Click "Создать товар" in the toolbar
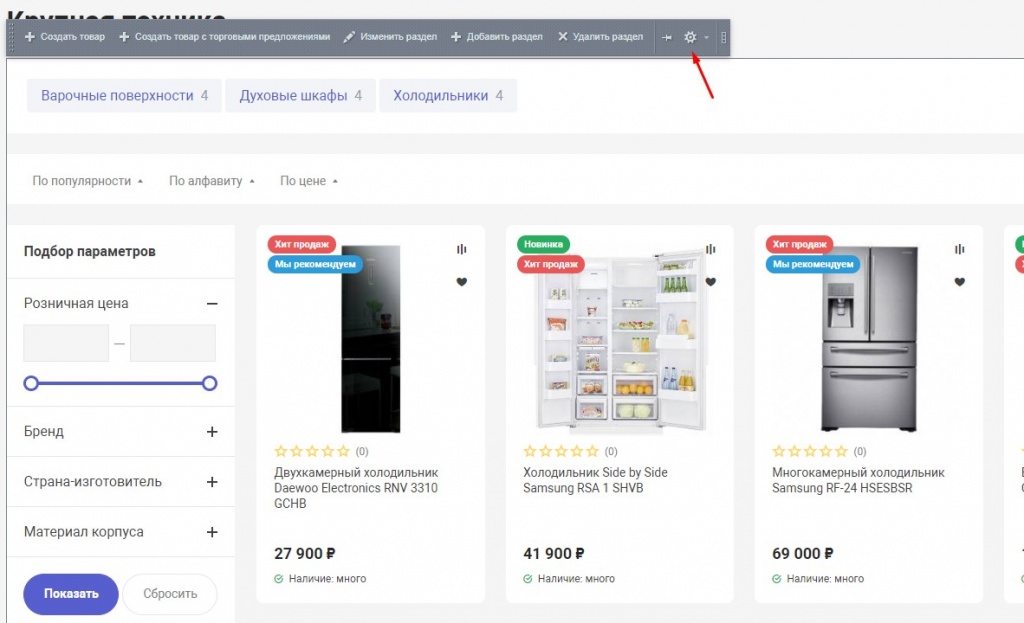1024x623 pixels. pyautogui.click(x=65, y=37)
